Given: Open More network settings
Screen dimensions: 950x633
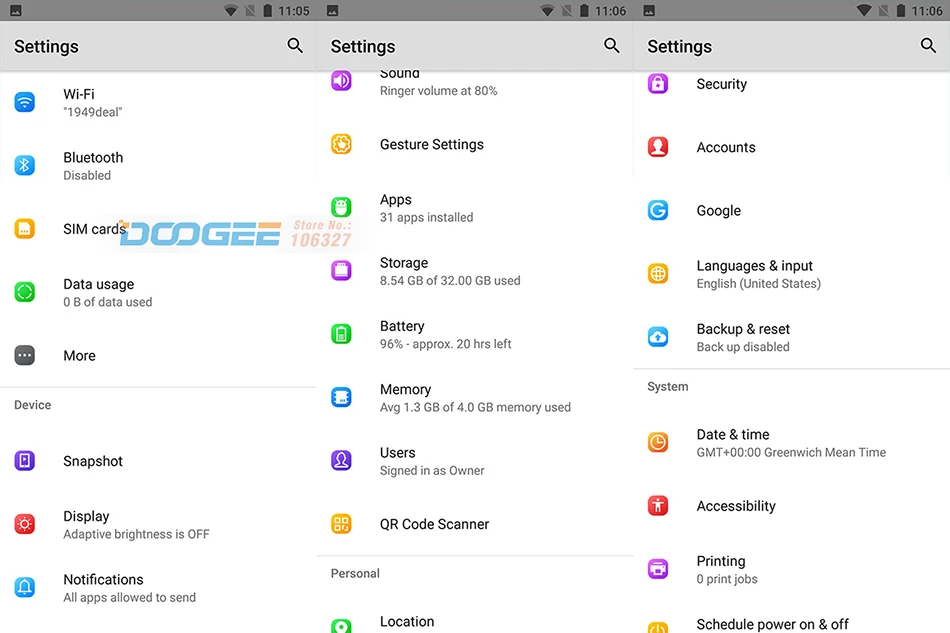Looking at the screenshot, I should (x=158, y=356).
